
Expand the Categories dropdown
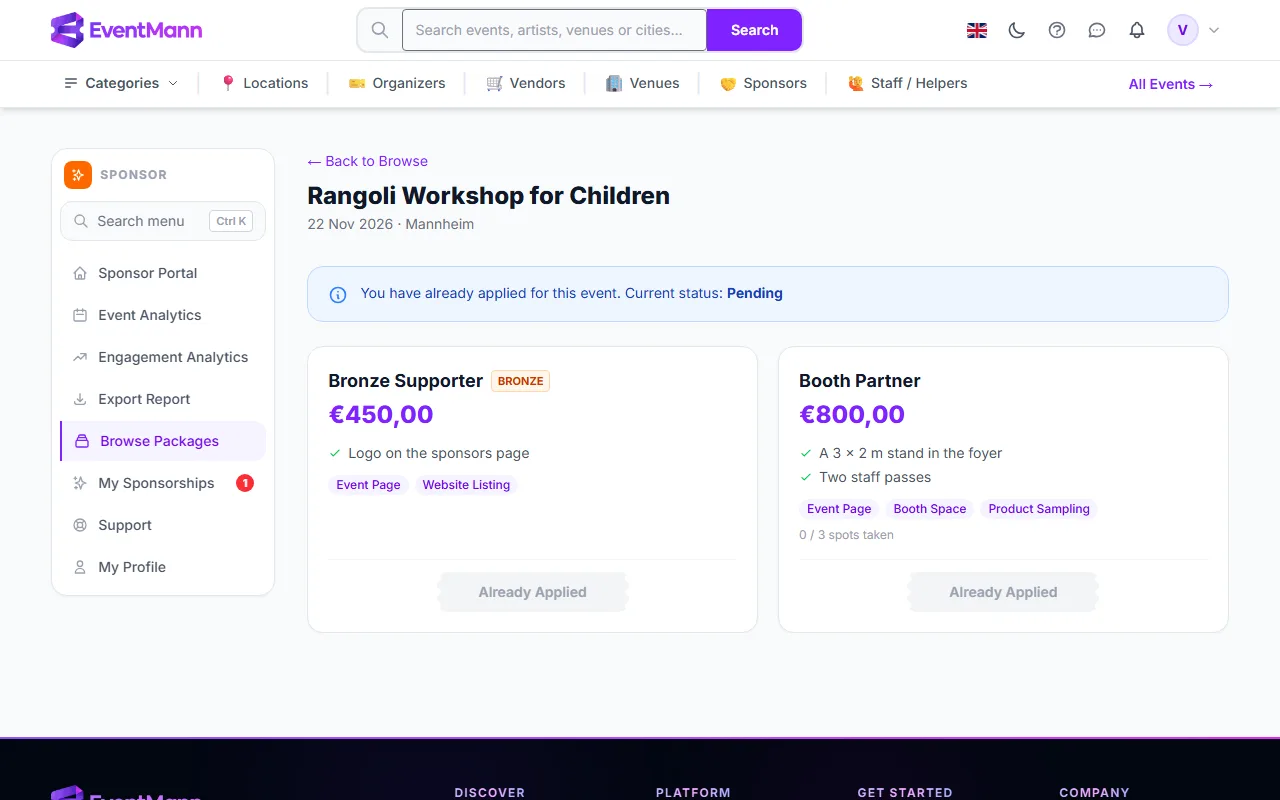tap(121, 83)
